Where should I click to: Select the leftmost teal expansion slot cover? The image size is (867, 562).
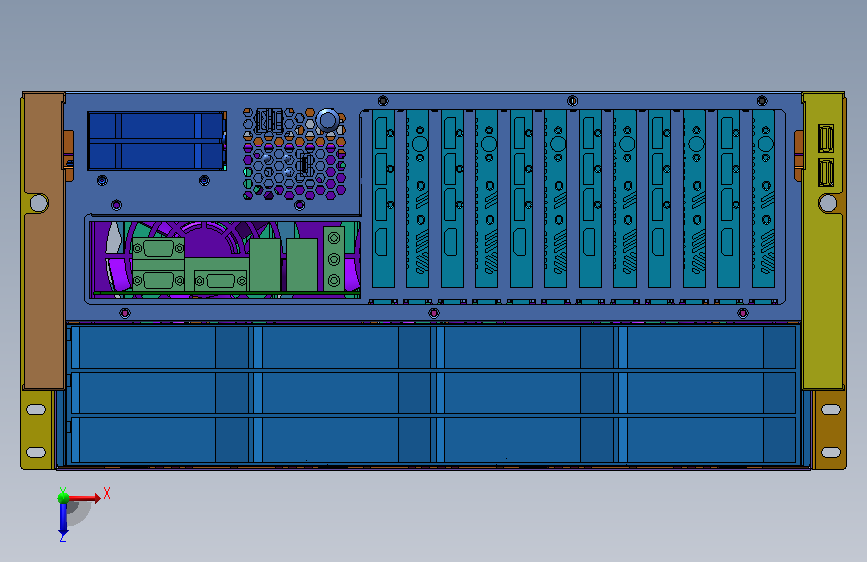pos(383,199)
